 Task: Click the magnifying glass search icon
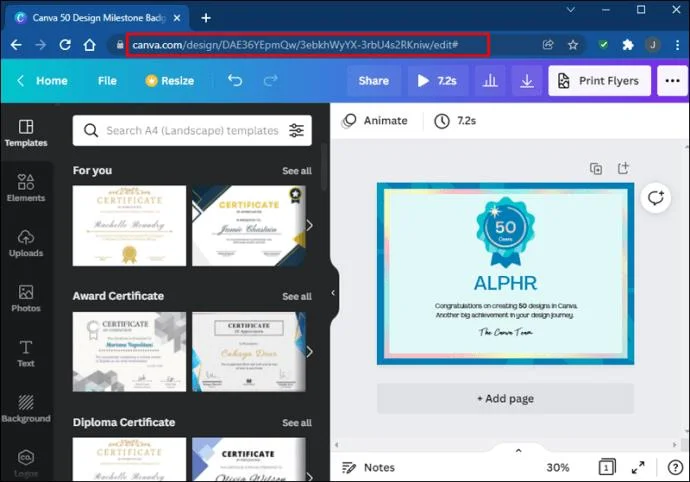tap(91, 130)
